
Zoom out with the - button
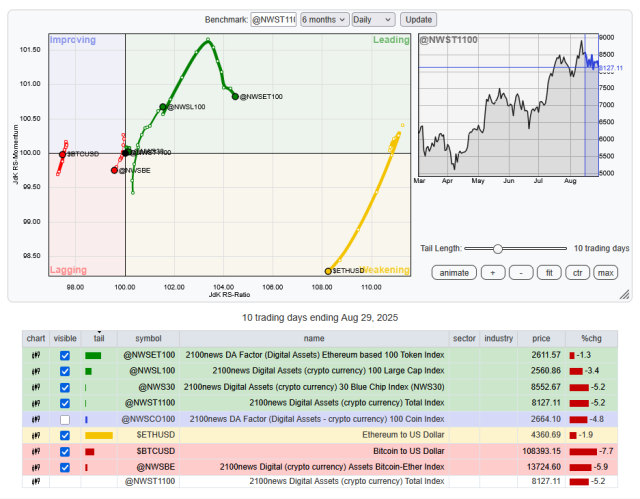tap(521, 273)
